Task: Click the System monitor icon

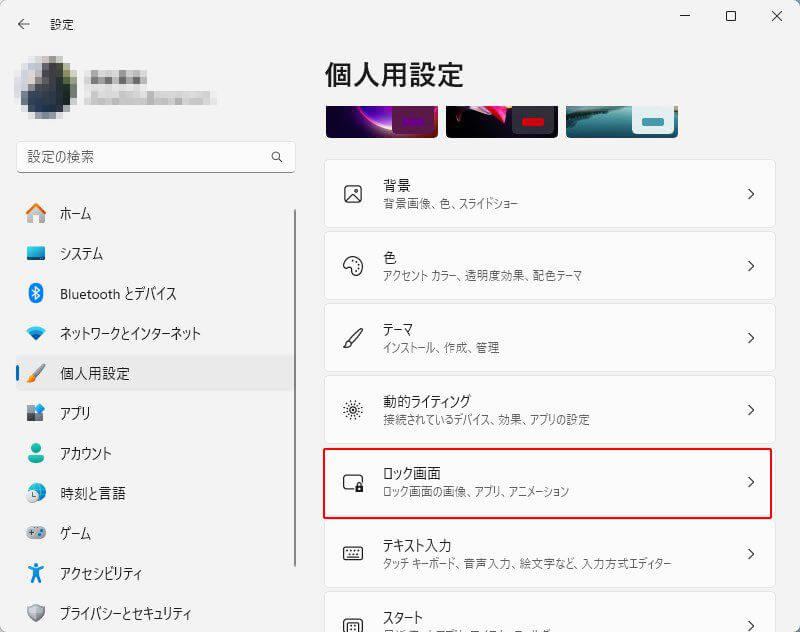Action: 36,253
